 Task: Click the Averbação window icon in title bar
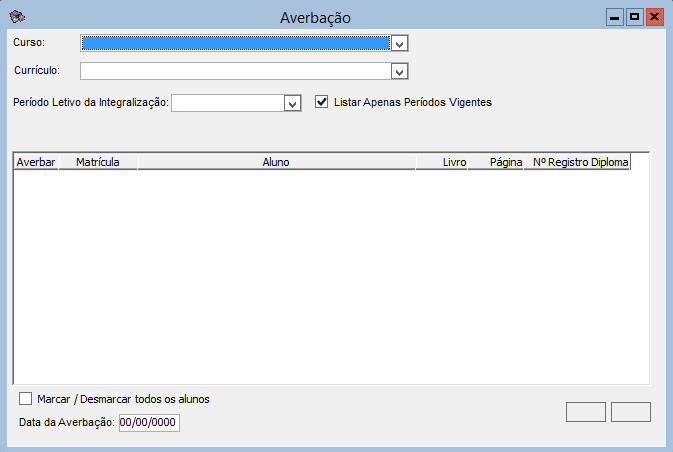click(x=17, y=17)
